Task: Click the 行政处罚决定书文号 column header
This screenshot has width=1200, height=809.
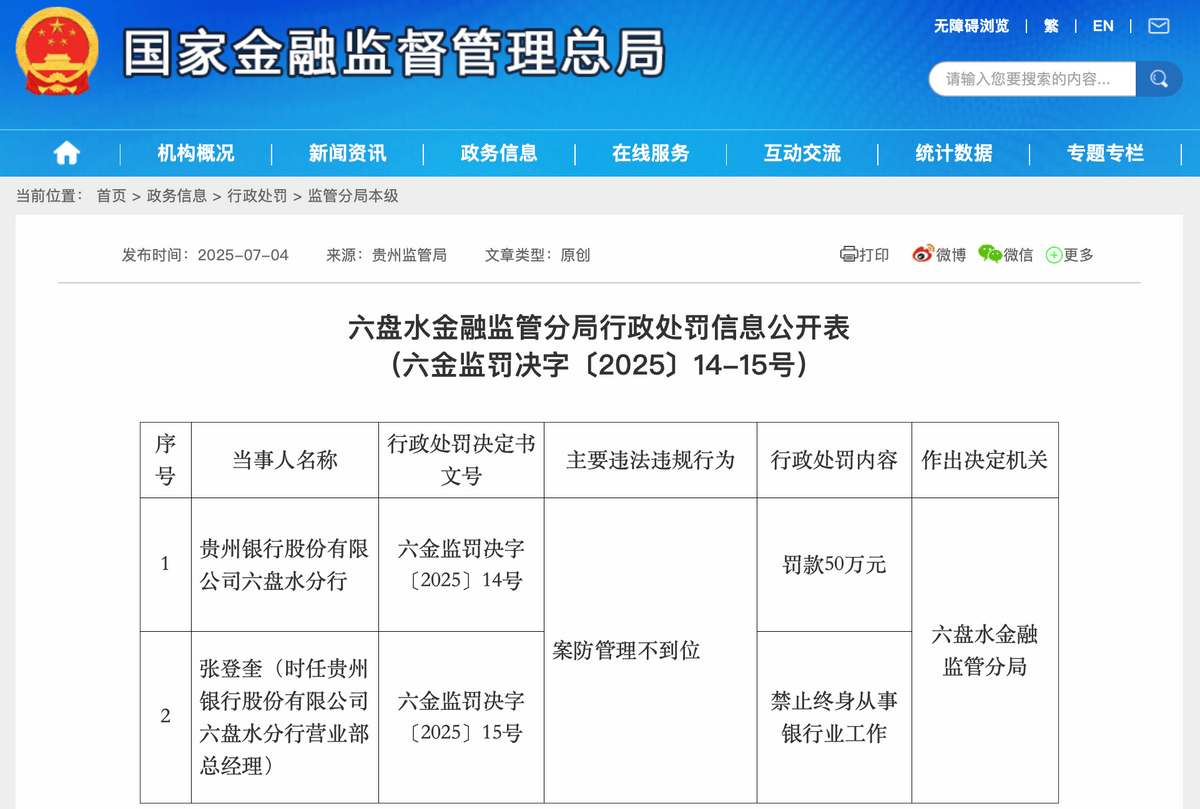Action: click(461, 460)
